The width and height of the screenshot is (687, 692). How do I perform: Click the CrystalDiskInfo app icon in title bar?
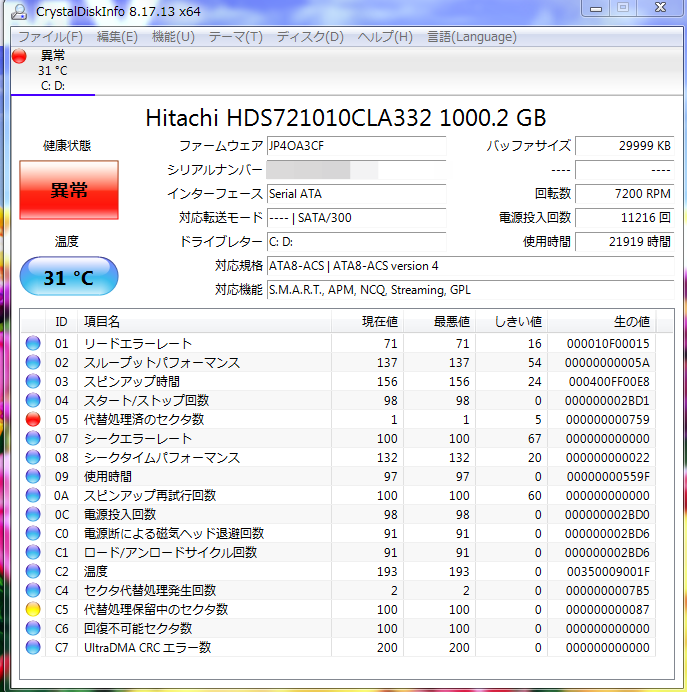tap(19, 11)
